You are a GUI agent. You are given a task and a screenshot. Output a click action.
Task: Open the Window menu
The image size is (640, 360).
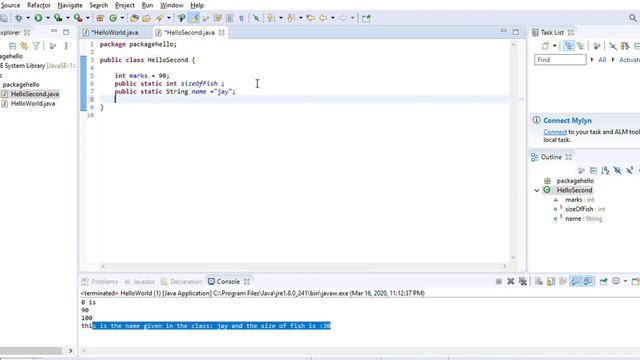[x=171, y=5]
